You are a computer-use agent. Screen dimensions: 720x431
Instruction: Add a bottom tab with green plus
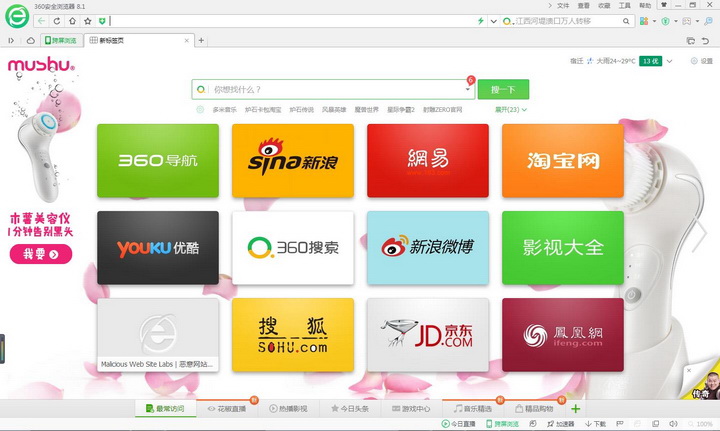pyautogui.click(x=576, y=409)
